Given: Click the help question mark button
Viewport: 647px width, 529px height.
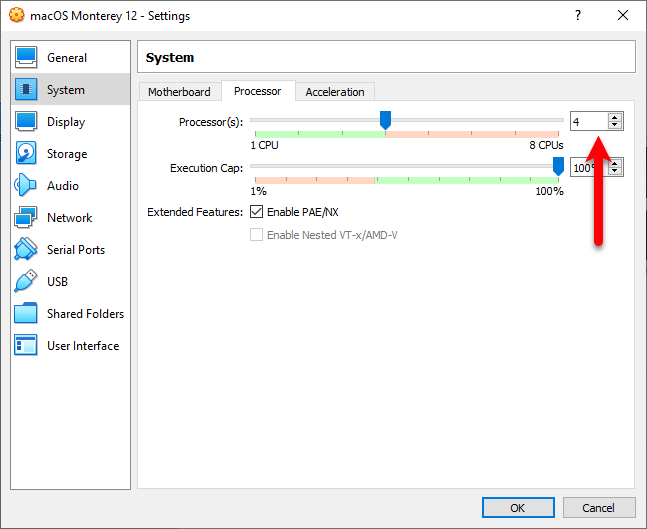Looking at the screenshot, I should [578, 16].
